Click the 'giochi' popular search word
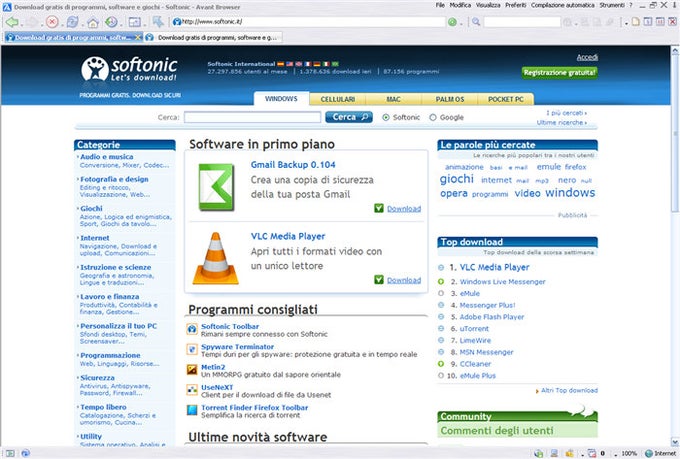680x459 pixels. (x=457, y=179)
